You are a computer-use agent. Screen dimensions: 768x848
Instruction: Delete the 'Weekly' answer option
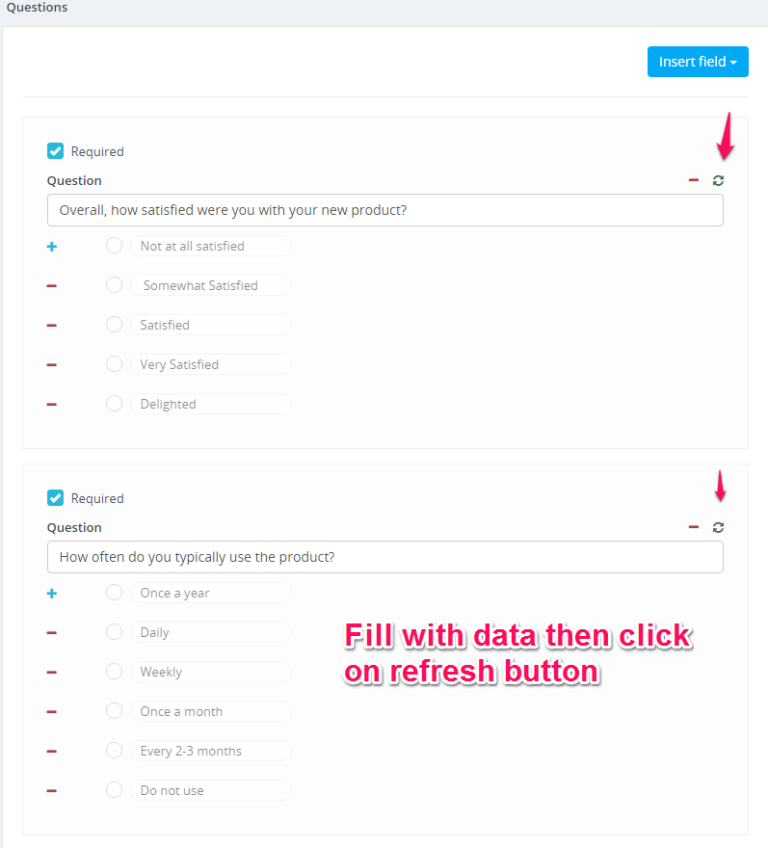pyautogui.click(x=52, y=672)
